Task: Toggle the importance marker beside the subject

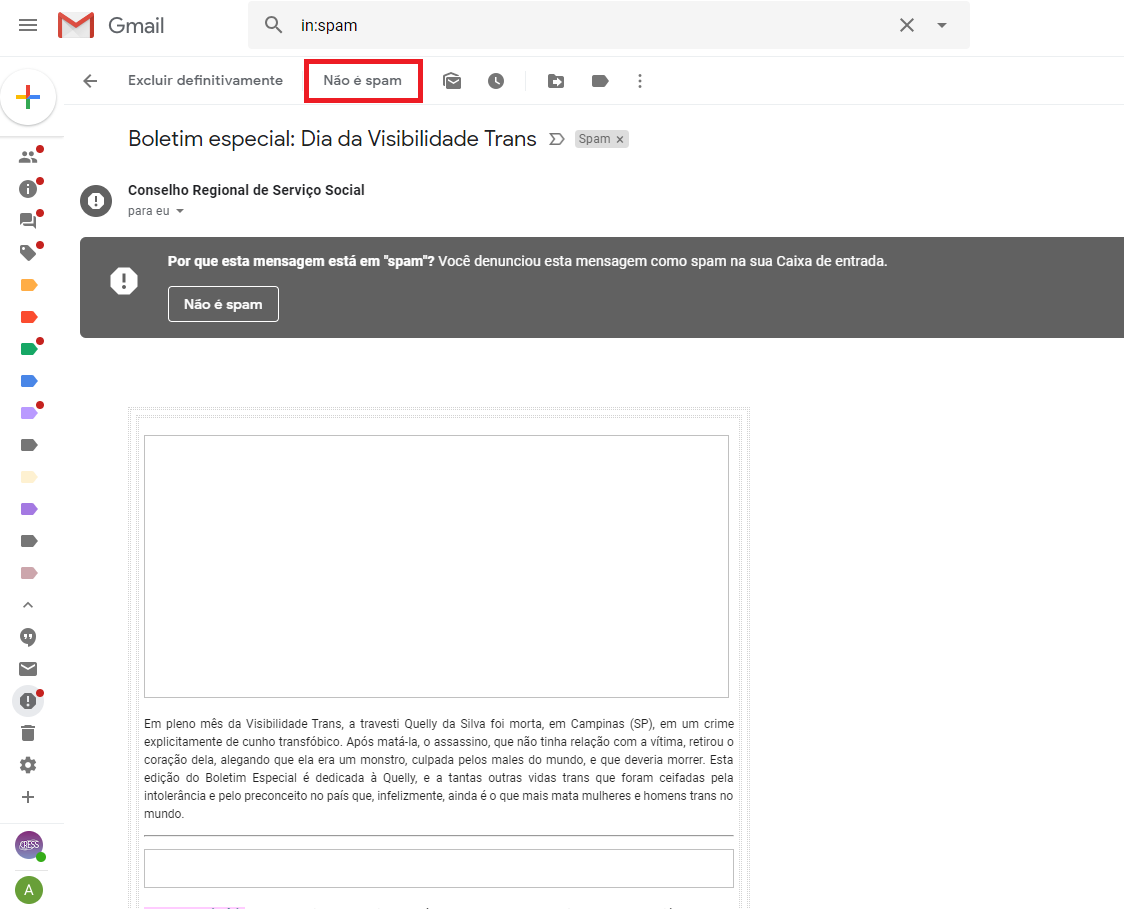Action: [557, 139]
